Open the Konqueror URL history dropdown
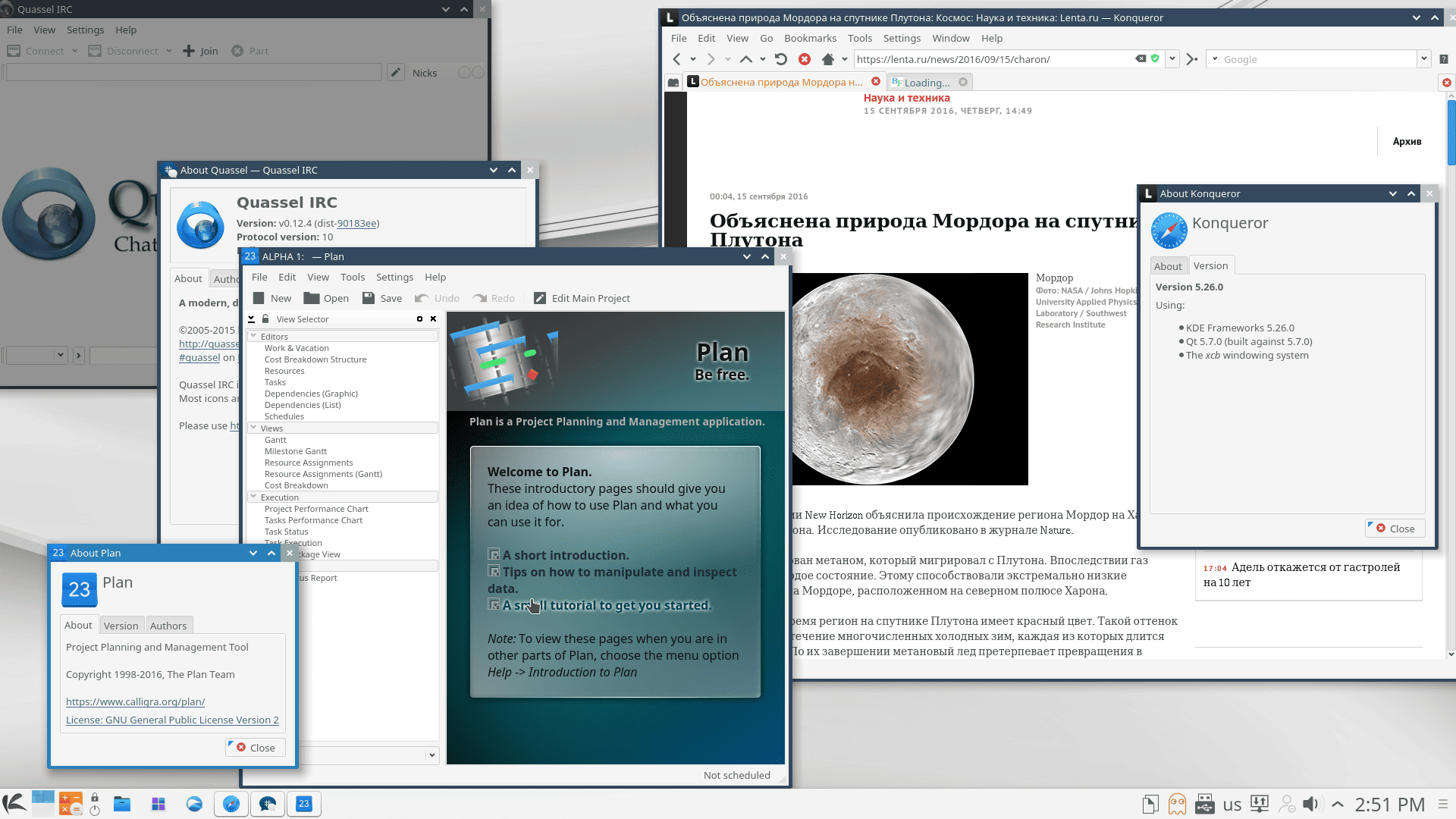This screenshot has height=819, width=1456. tap(1172, 58)
